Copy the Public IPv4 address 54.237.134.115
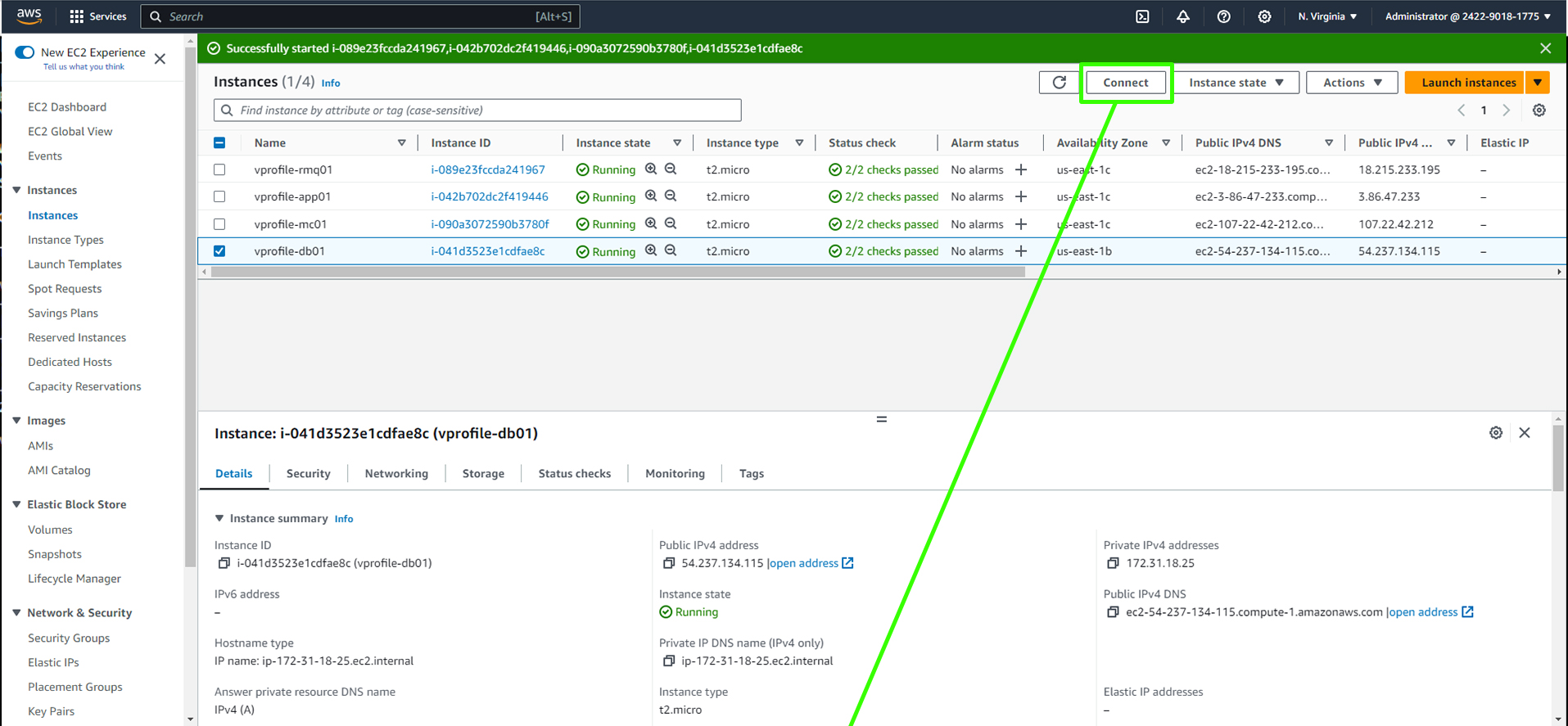The width and height of the screenshot is (1568, 726). click(669, 563)
